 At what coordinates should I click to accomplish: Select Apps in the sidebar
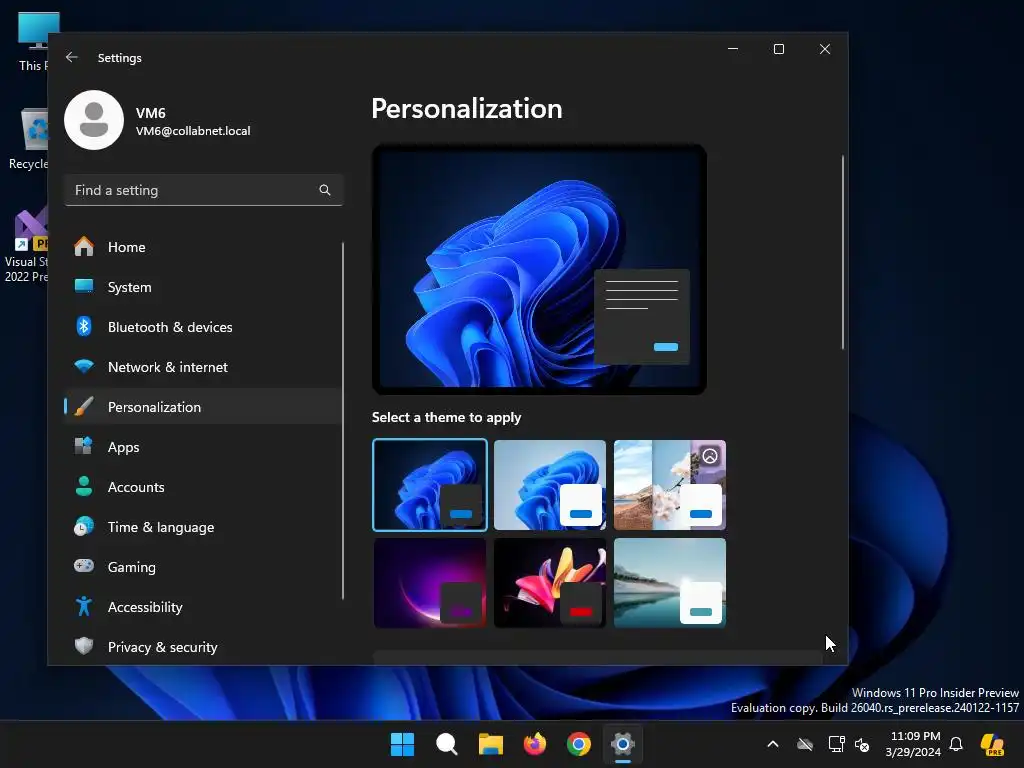(203, 447)
